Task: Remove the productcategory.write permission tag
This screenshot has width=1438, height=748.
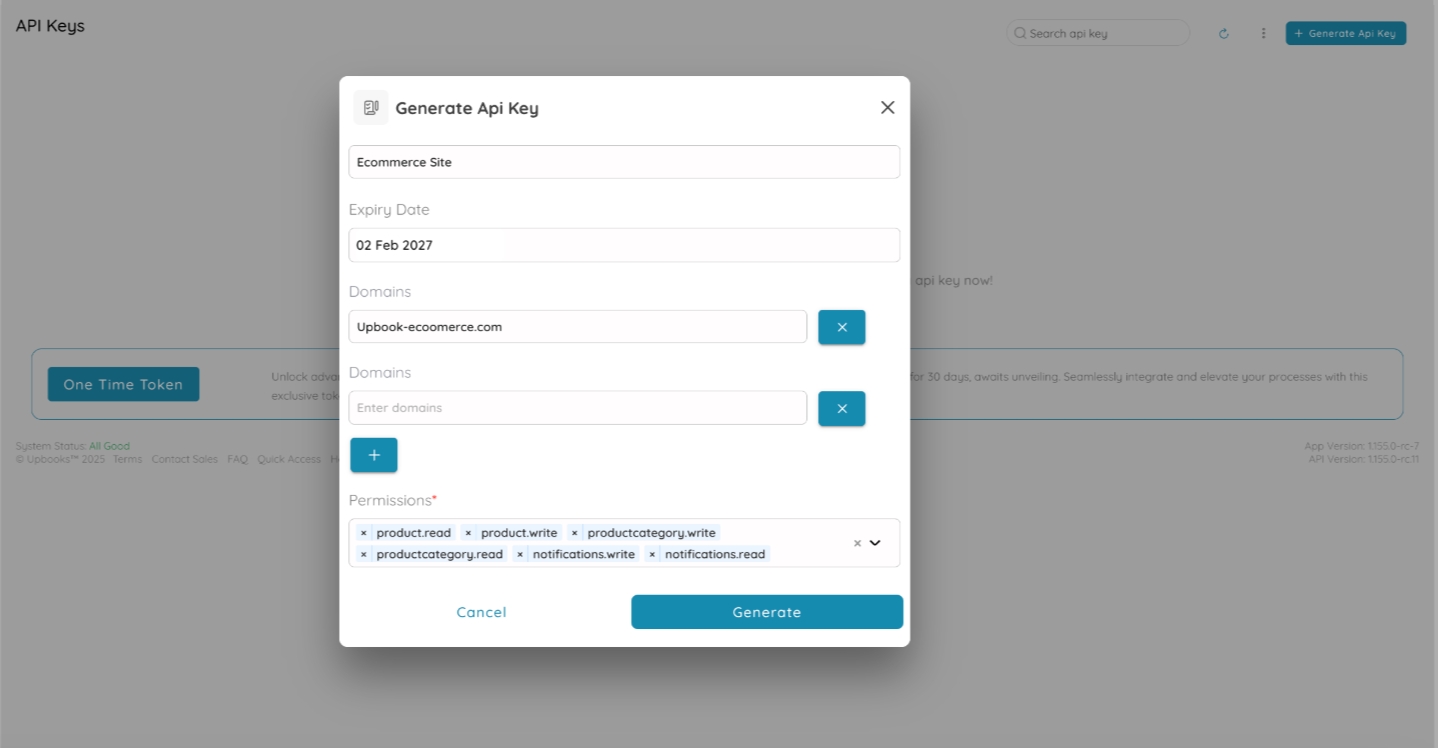Action: coord(575,533)
